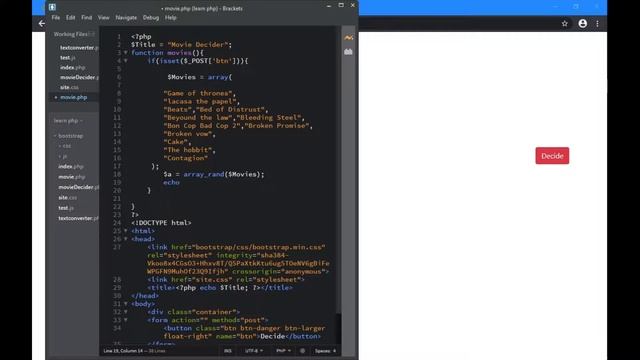Open the Help menu
Screen dimensions: 640x360
(171, 18)
